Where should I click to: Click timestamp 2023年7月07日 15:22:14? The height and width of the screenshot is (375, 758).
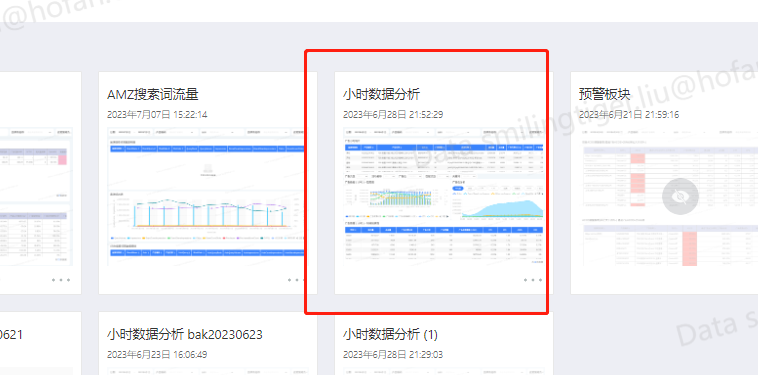click(x=157, y=115)
